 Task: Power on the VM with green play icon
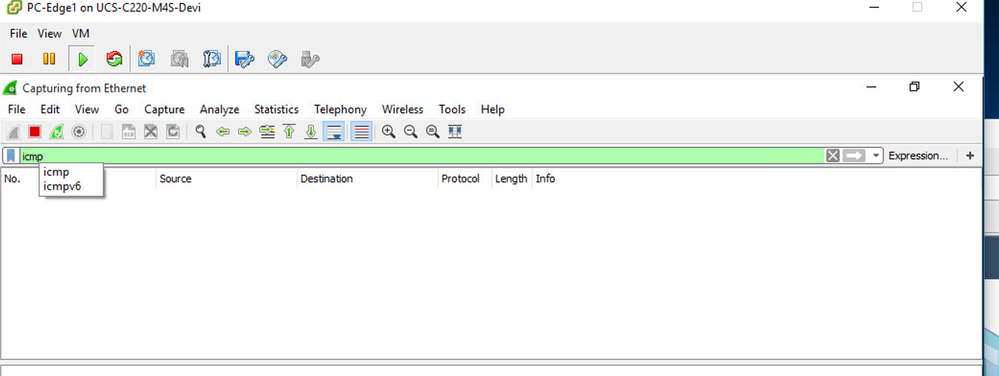tap(82, 59)
